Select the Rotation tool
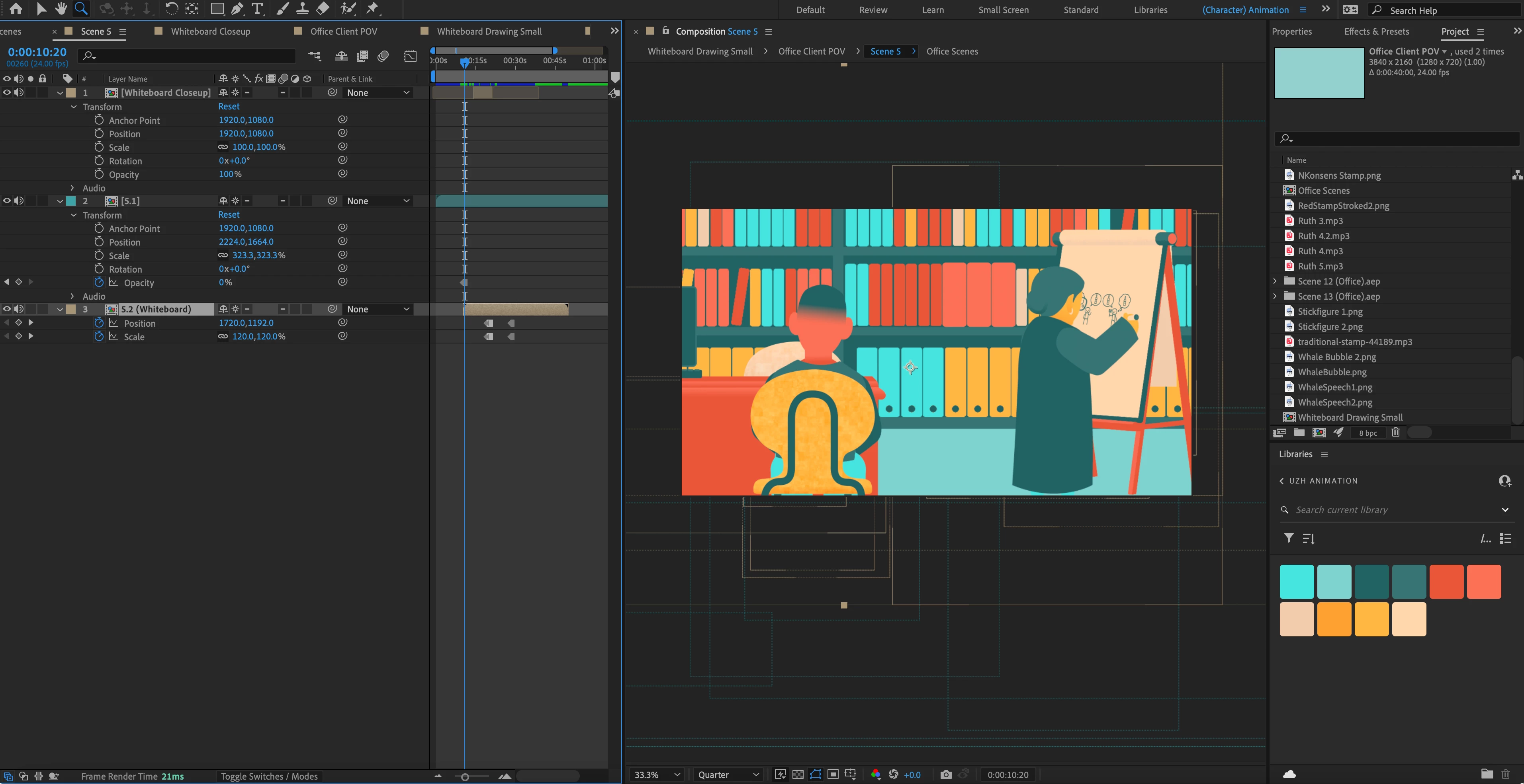1524x784 pixels. [x=171, y=8]
